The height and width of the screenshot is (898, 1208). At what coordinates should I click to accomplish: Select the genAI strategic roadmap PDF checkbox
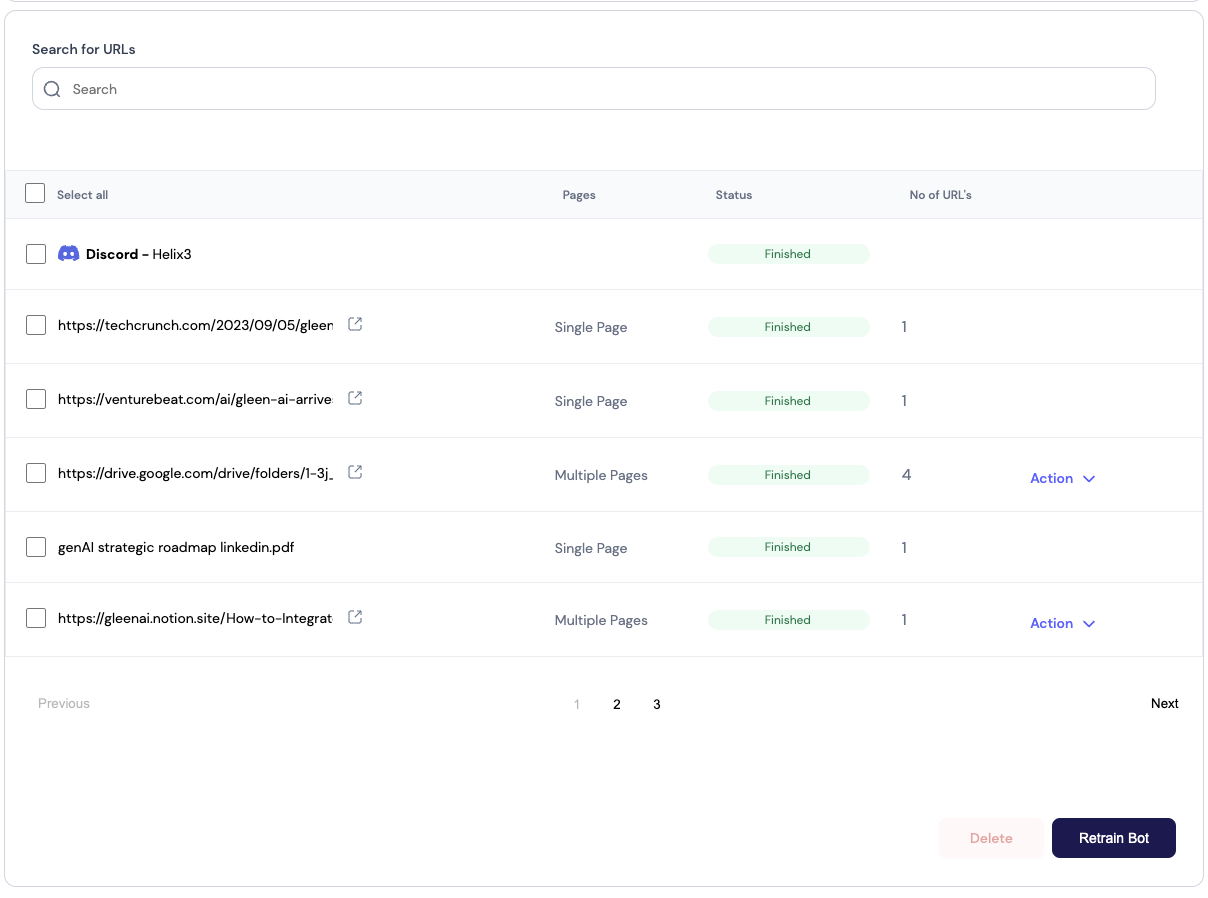click(36, 547)
